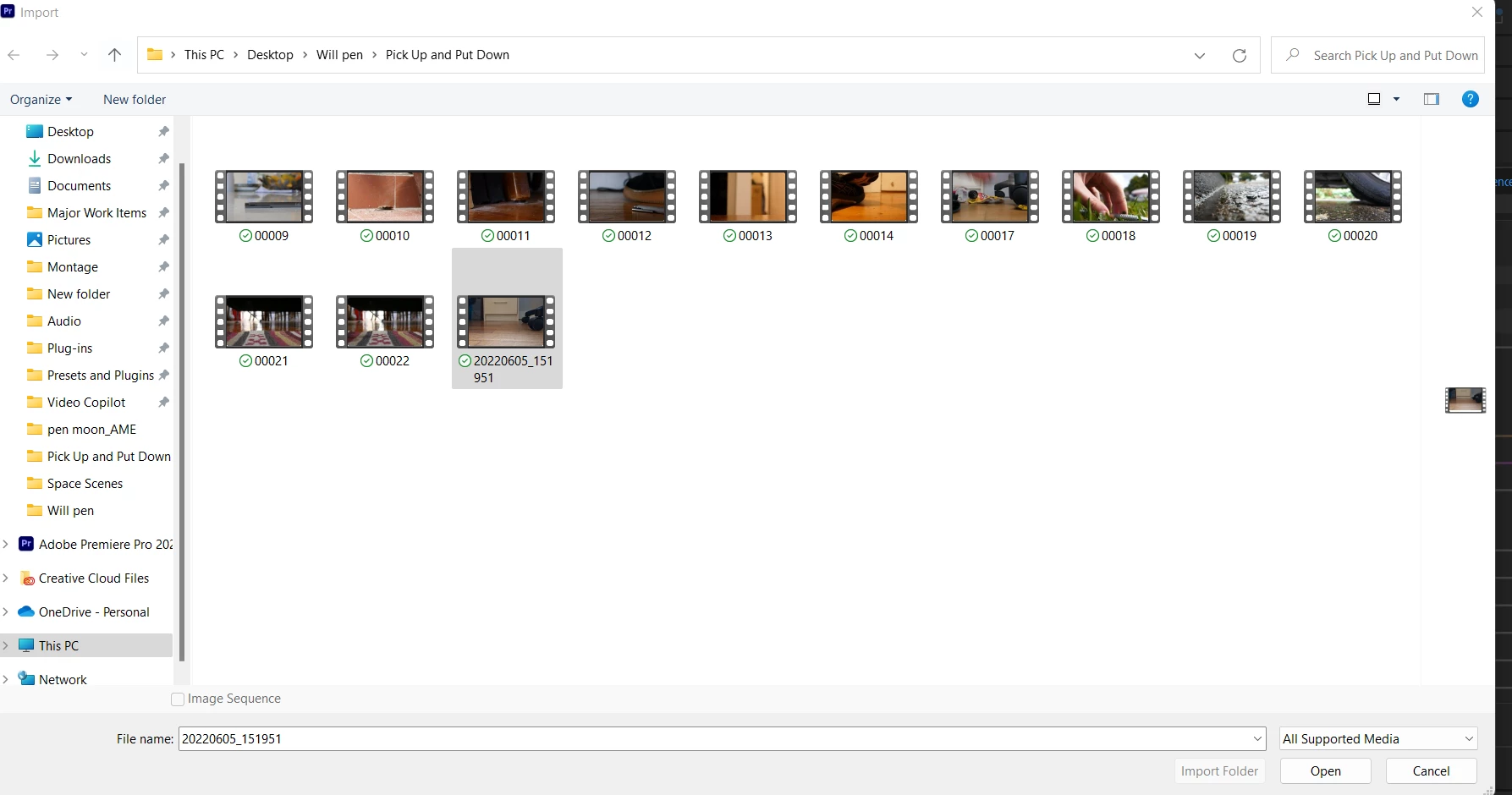Expand This PC tree node
Image resolution: width=1512 pixels, height=795 pixels.
tap(6, 645)
